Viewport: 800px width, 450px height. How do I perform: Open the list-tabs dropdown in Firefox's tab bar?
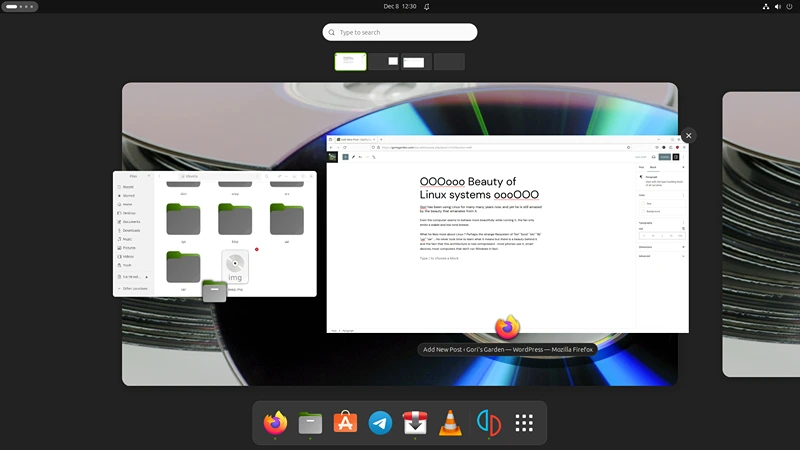(659, 139)
